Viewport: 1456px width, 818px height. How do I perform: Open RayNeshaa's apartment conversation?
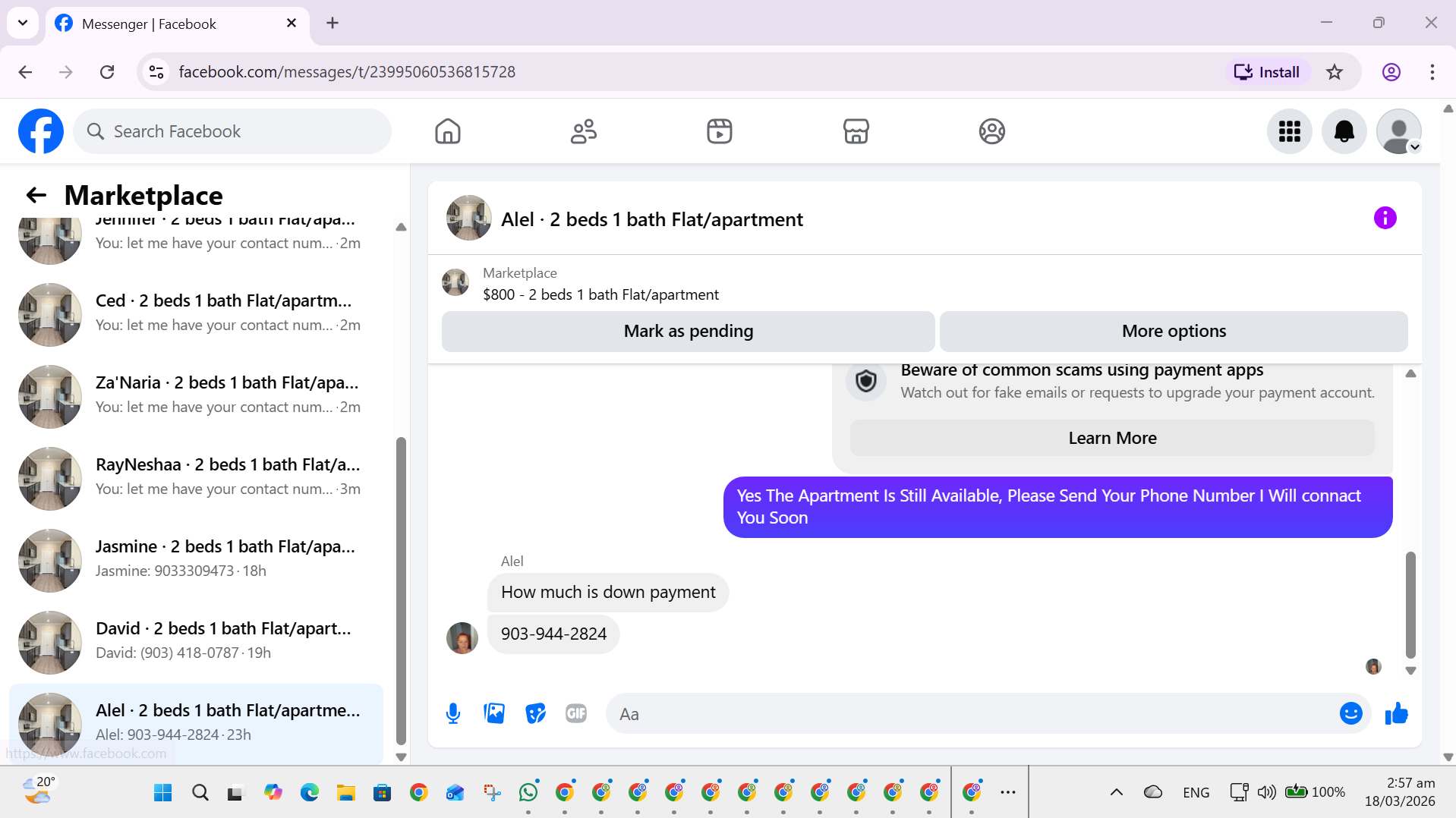point(197,477)
